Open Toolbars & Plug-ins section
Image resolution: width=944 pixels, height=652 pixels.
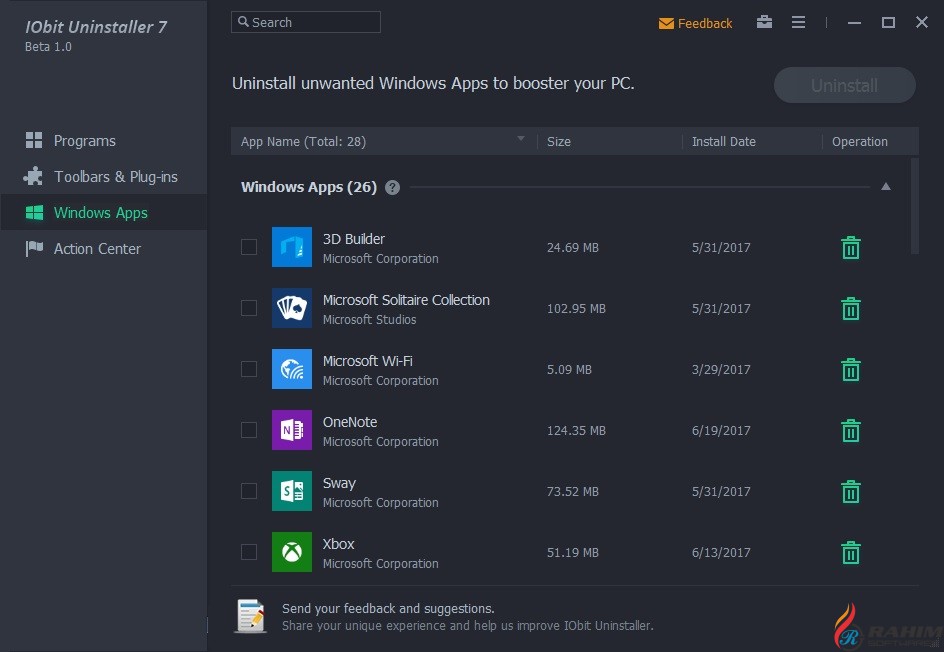coord(115,177)
